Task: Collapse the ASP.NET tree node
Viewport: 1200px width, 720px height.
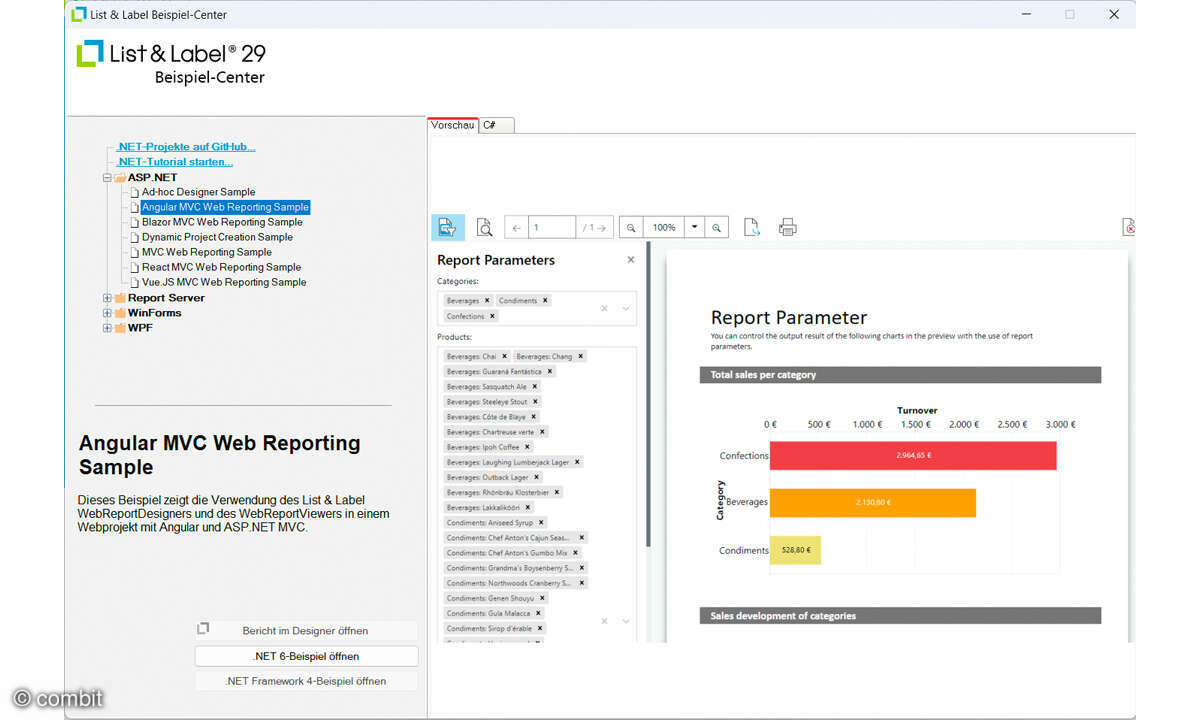Action: pos(108,177)
